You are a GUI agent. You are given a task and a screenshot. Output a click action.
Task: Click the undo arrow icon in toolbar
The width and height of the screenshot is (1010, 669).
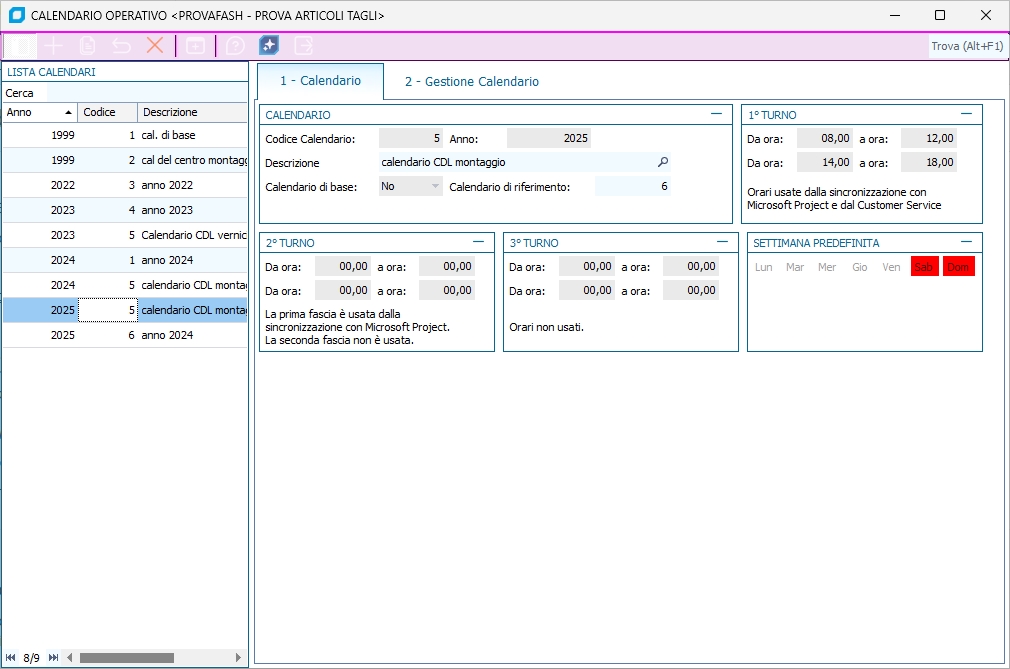121,45
